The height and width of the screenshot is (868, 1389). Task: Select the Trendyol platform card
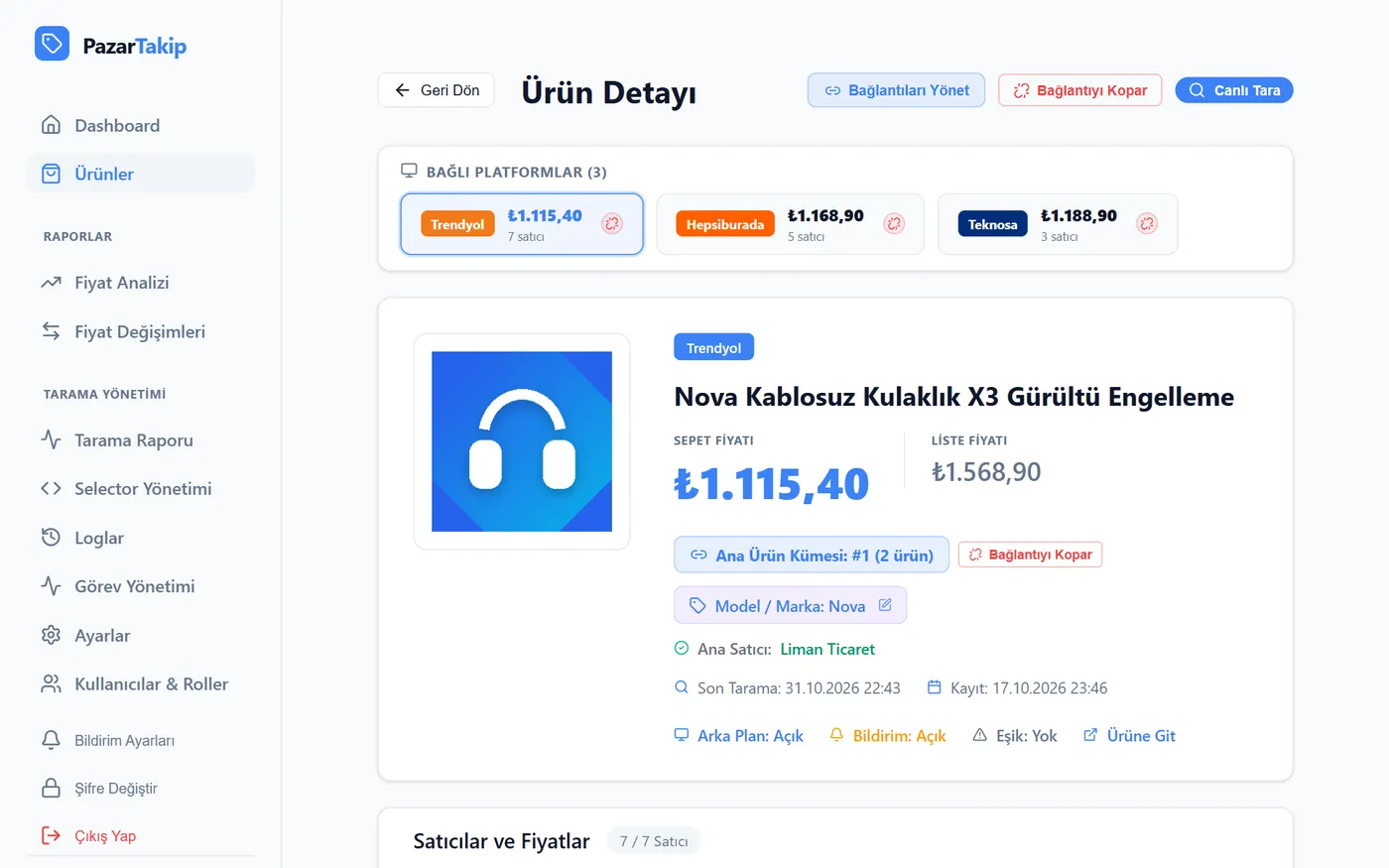point(522,224)
